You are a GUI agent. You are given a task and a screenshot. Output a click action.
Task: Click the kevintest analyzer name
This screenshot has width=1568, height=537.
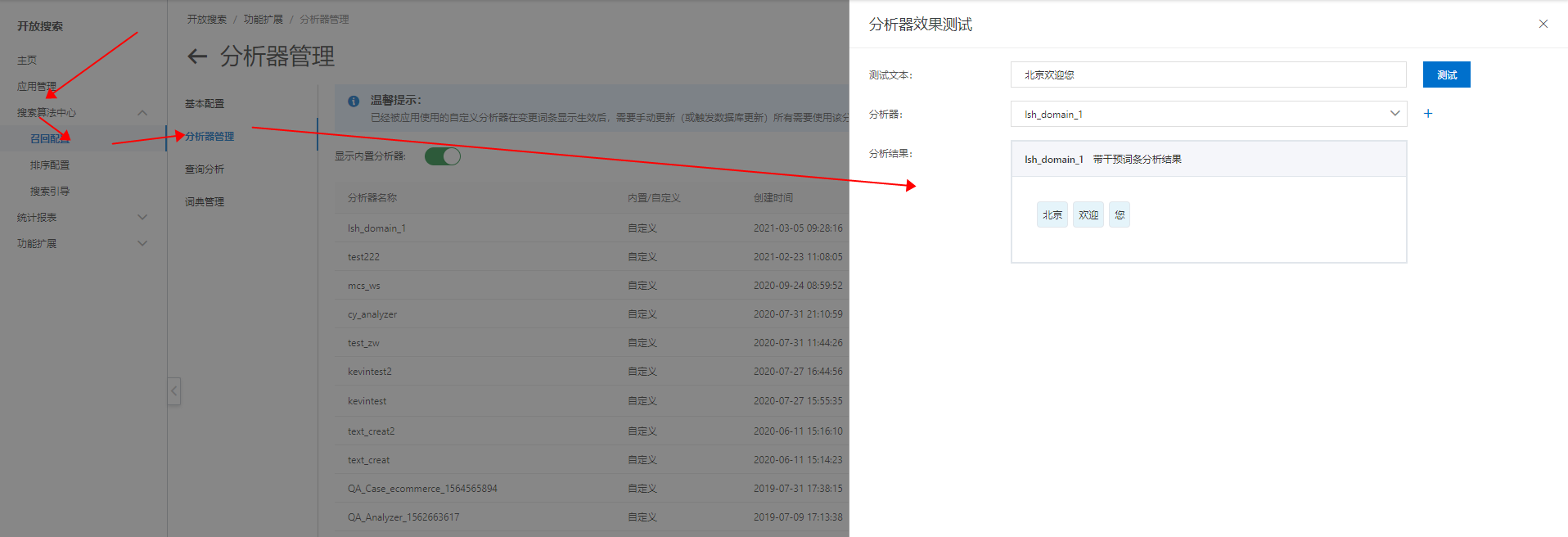(x=367, y=401)
